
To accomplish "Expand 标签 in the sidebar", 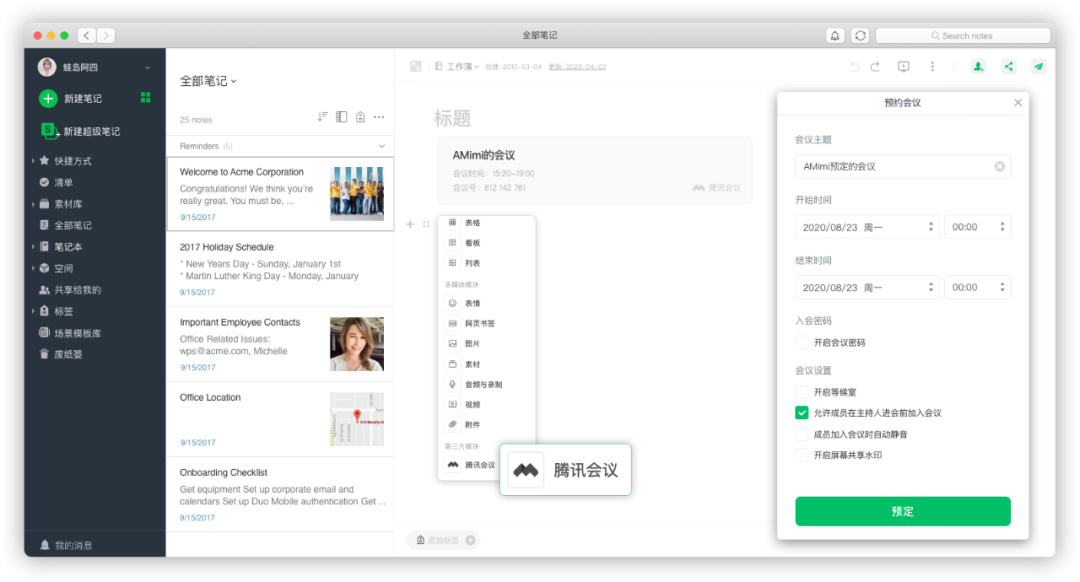I will point(33,311).
